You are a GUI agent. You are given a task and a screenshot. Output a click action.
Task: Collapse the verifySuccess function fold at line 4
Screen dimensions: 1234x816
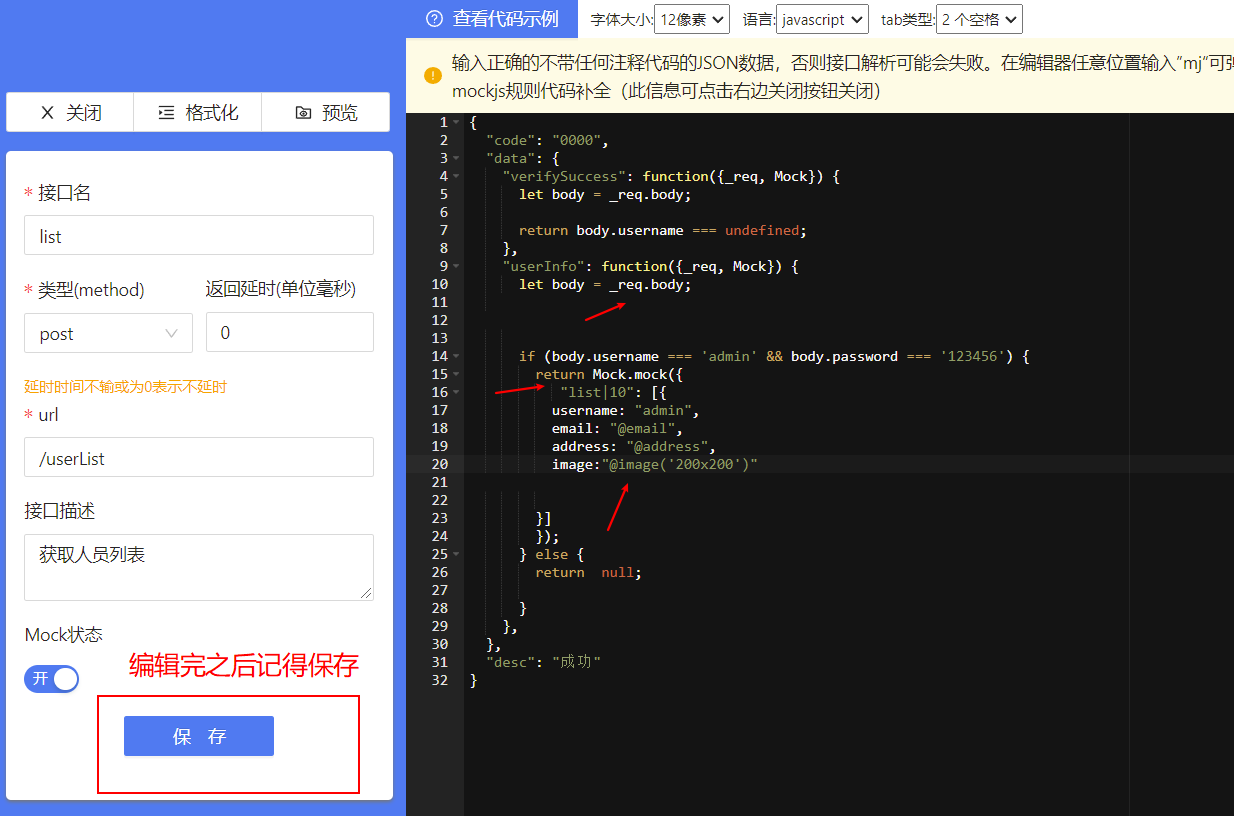[x=456, y=177]
